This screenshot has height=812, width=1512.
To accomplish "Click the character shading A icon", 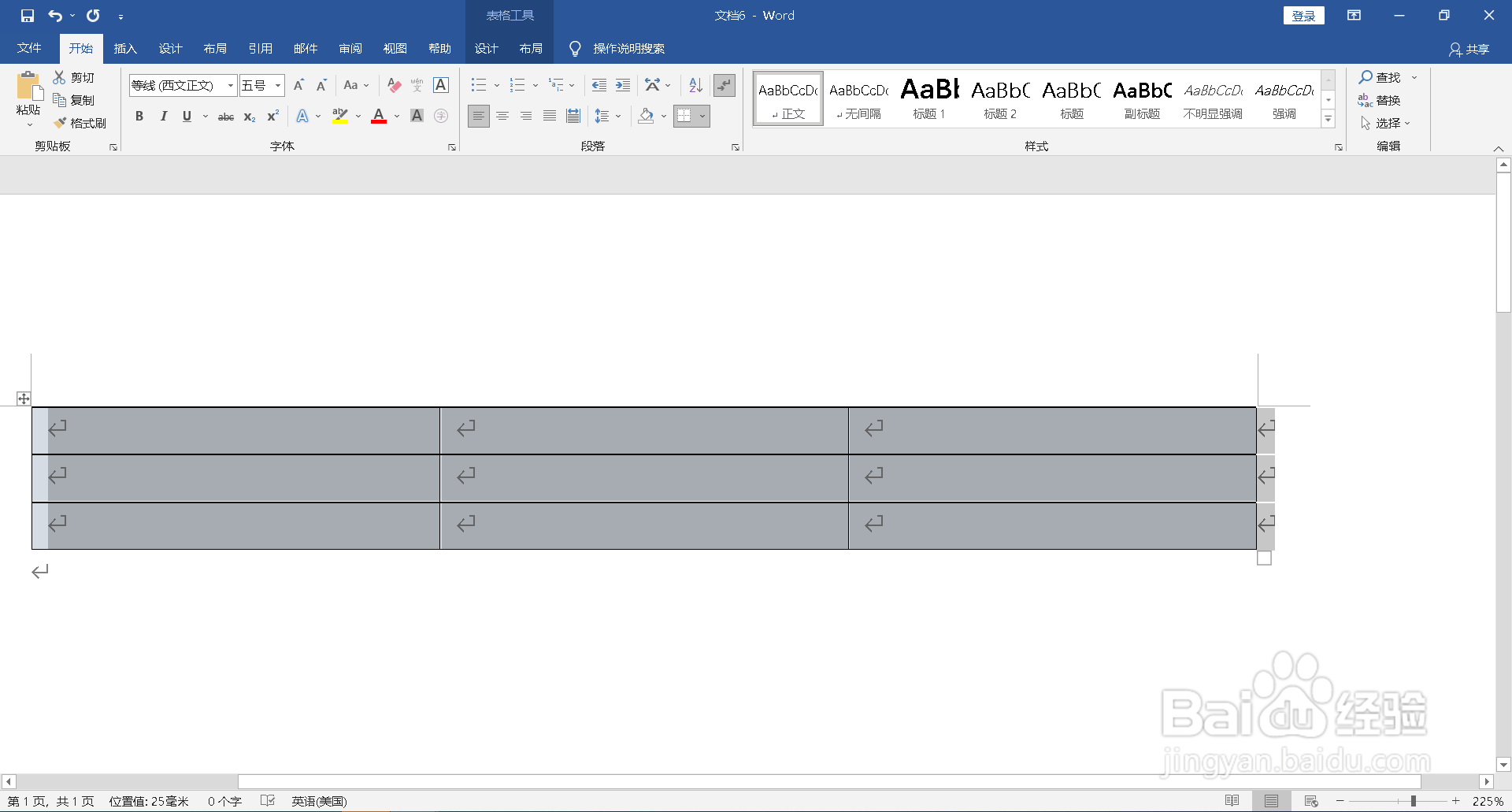I will click(417, 116).
